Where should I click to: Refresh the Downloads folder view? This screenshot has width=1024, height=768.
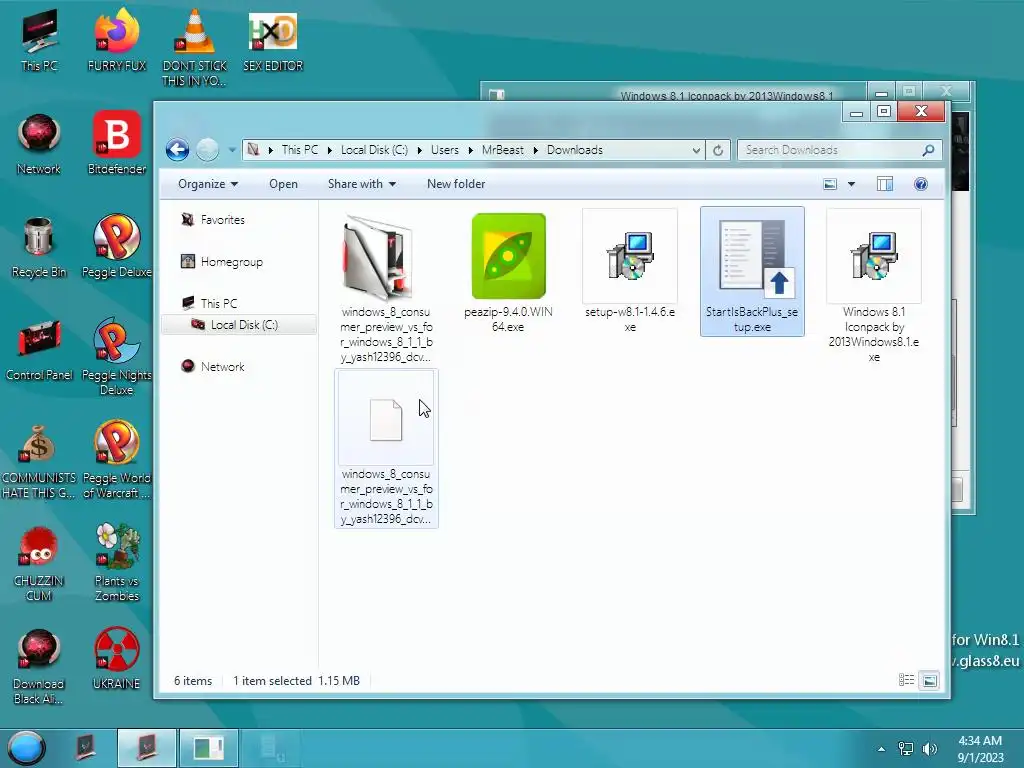coord(718,150)
